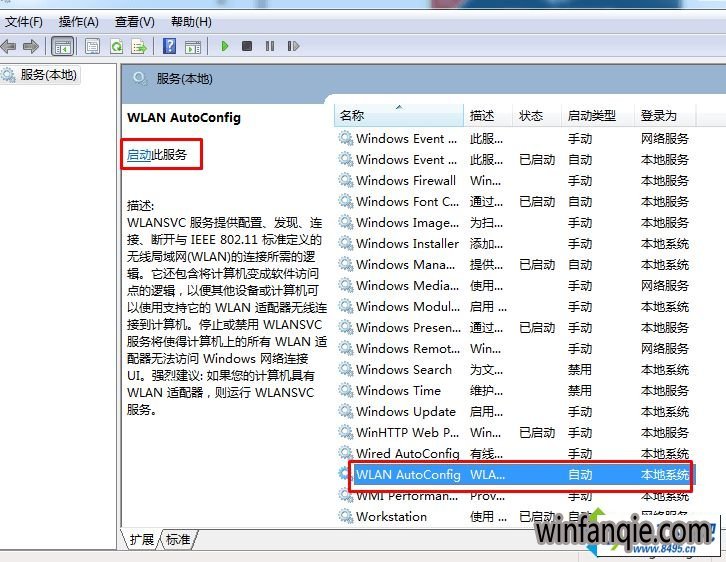Click the Export List toolbar icon

click(139, 46)
